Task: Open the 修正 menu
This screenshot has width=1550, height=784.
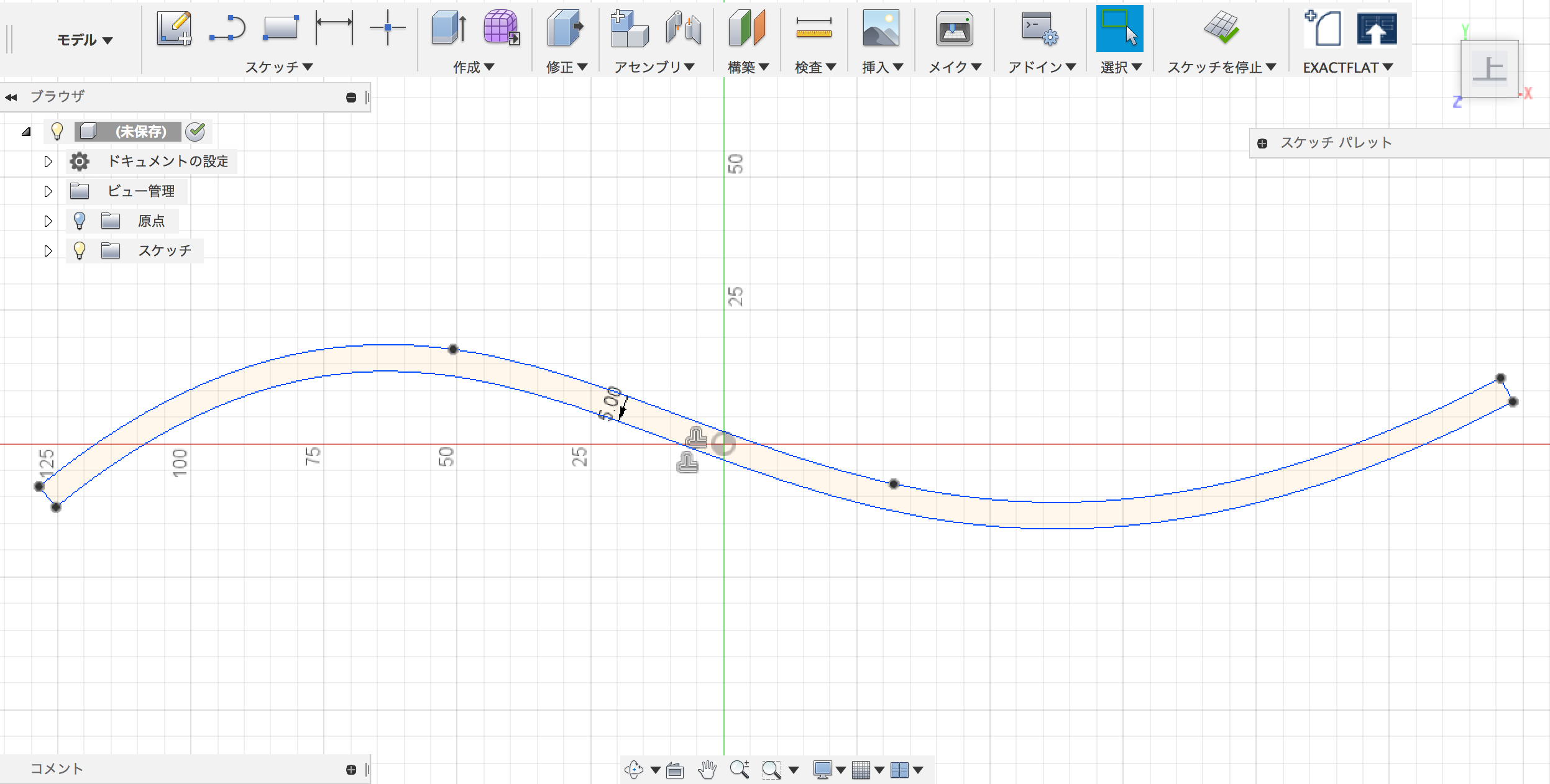Action: coord(566,67)
